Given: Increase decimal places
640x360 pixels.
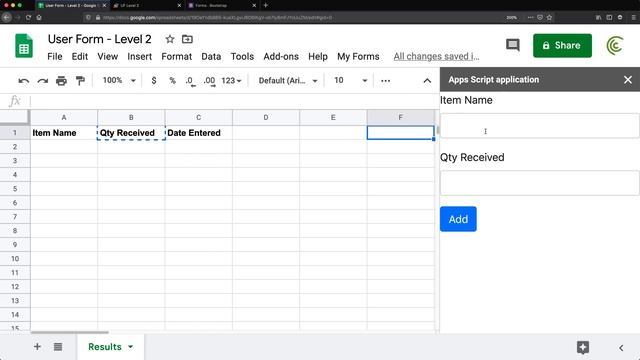Looking at the screenshot, I should tap(209, 81).
